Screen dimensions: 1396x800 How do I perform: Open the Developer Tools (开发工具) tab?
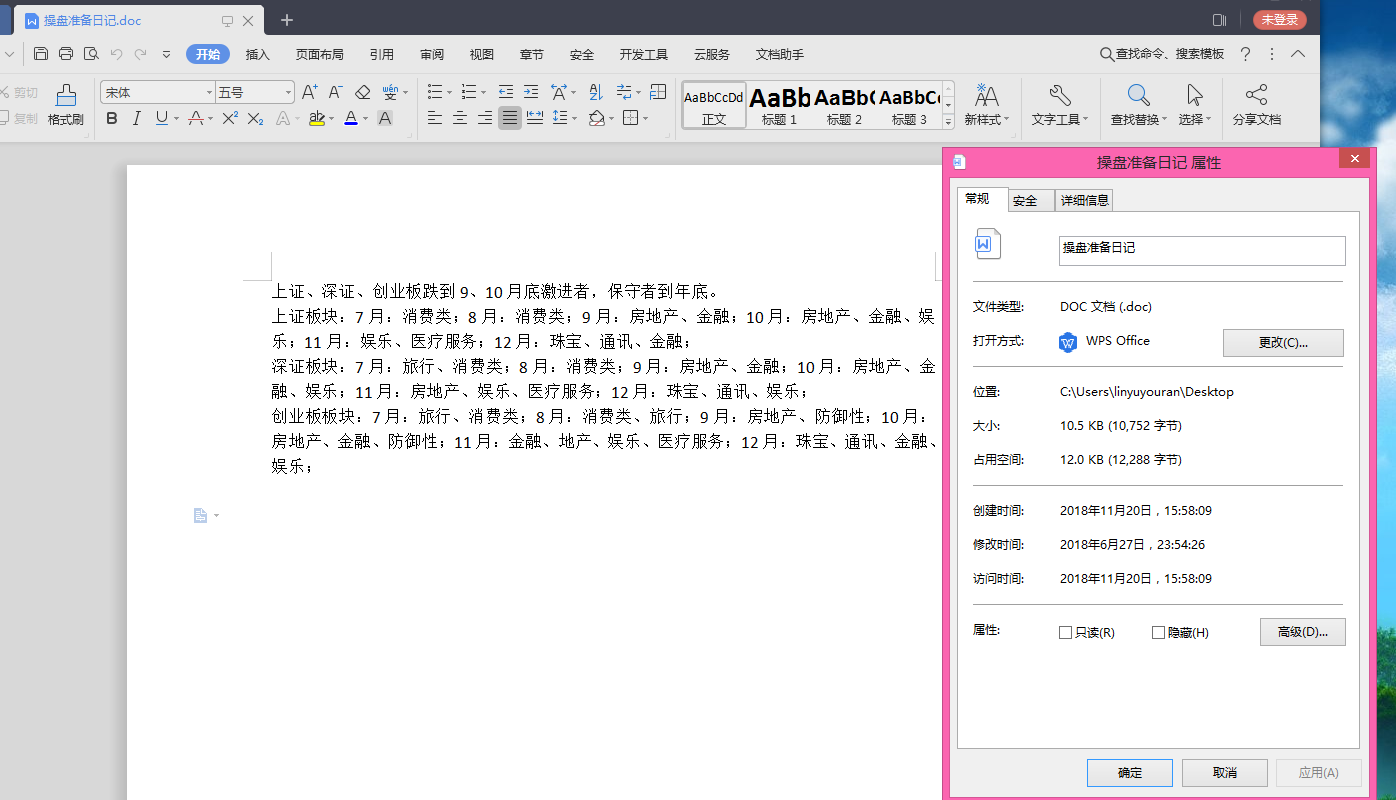pos(644,54)
